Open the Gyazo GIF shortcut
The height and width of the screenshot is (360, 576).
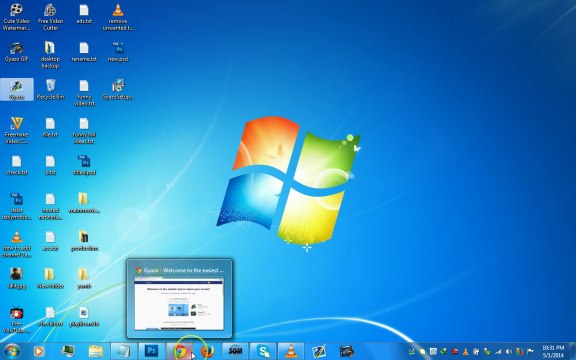17,52
